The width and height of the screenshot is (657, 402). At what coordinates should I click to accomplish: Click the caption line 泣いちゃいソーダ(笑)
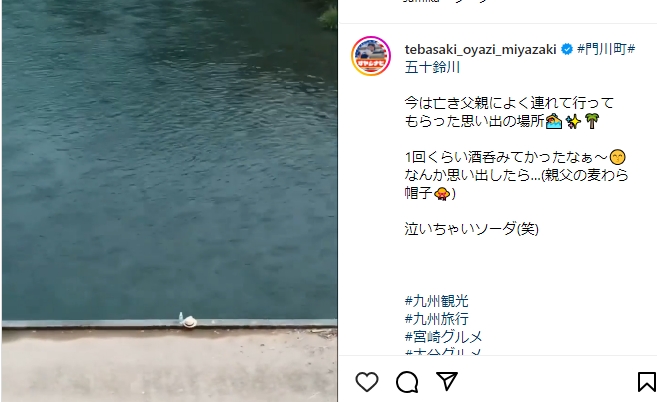[471, 229]
